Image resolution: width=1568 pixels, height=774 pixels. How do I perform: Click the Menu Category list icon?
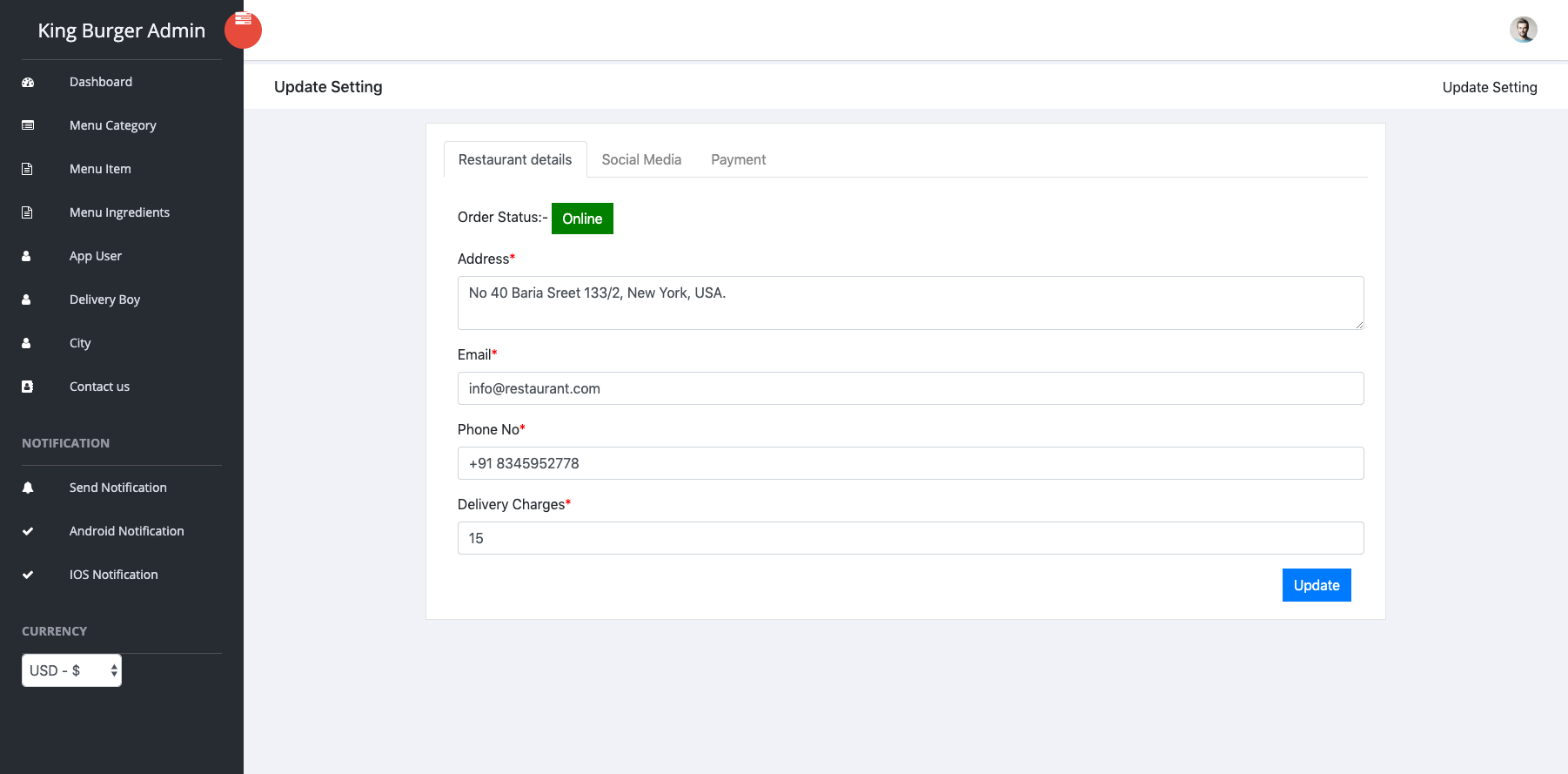click(x=28, y=125)
